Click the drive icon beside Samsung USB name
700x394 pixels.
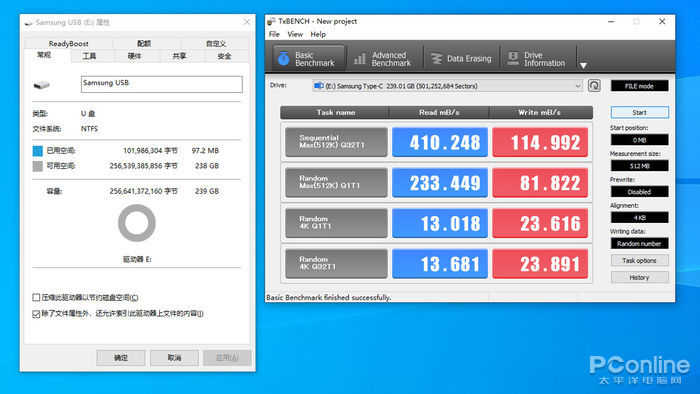pyautogui.click(x=42, y=85)
